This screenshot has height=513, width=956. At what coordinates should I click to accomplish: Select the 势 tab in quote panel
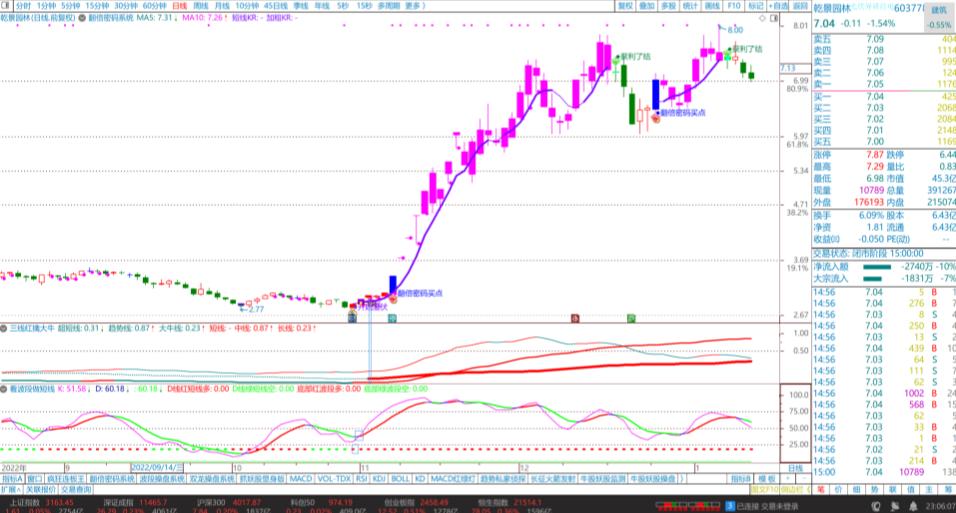(874, 489)
